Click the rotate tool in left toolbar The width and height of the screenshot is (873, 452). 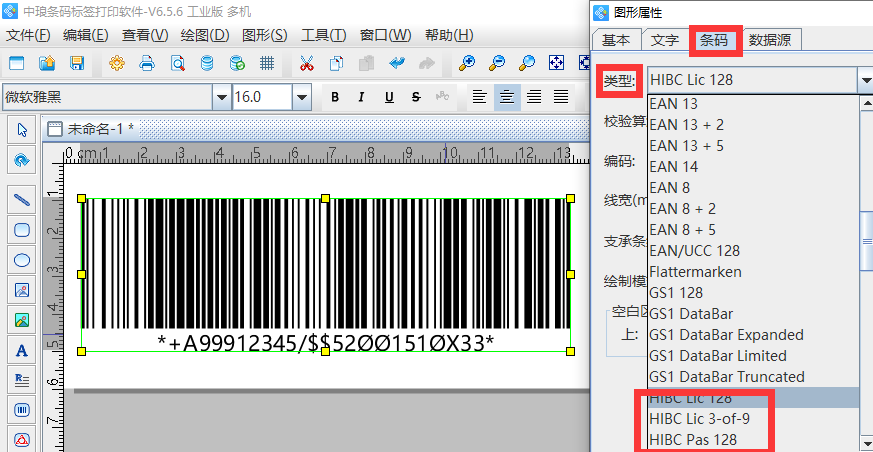pos(22,160)
